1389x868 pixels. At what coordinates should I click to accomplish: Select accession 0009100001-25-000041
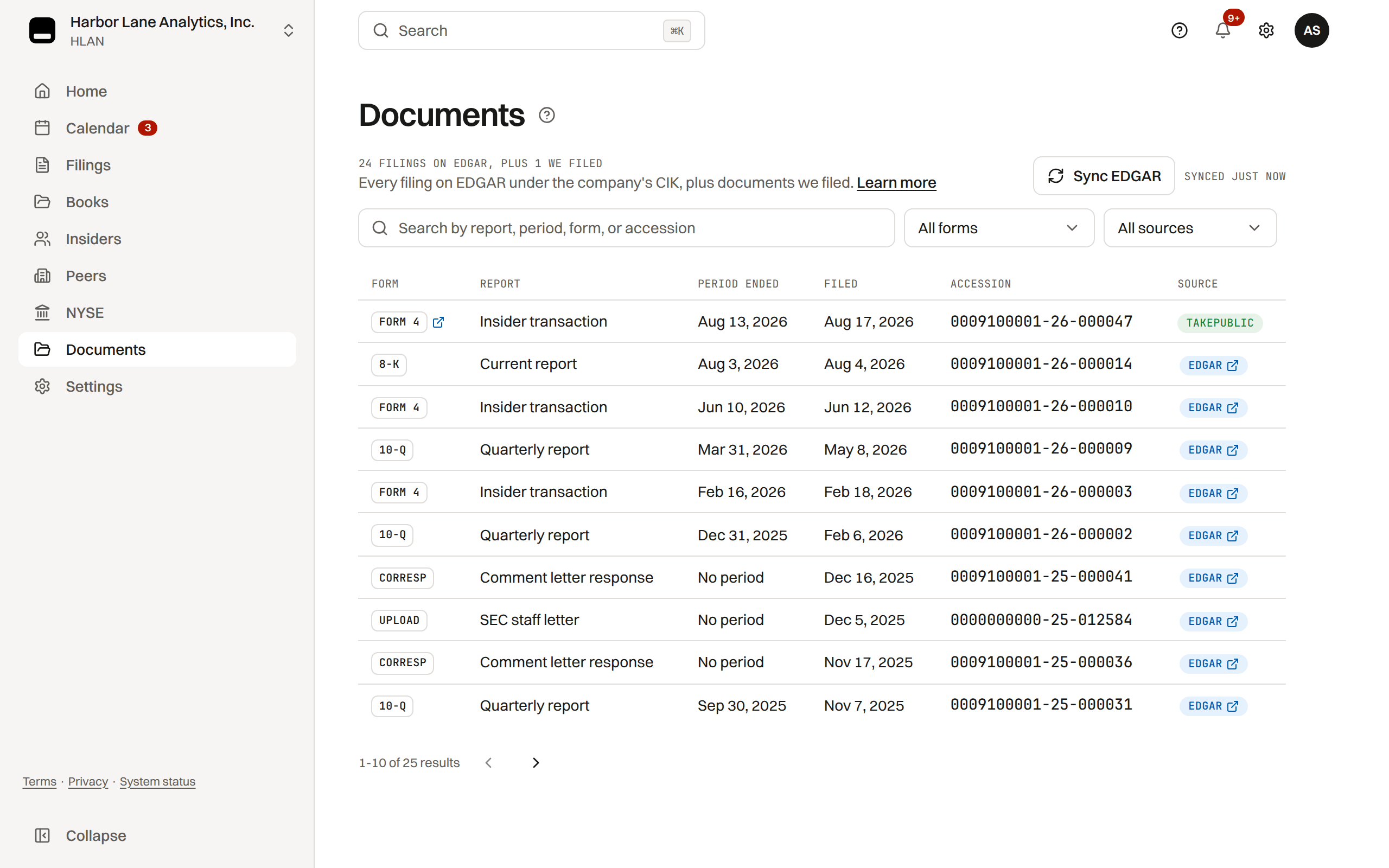[1041, 576]
